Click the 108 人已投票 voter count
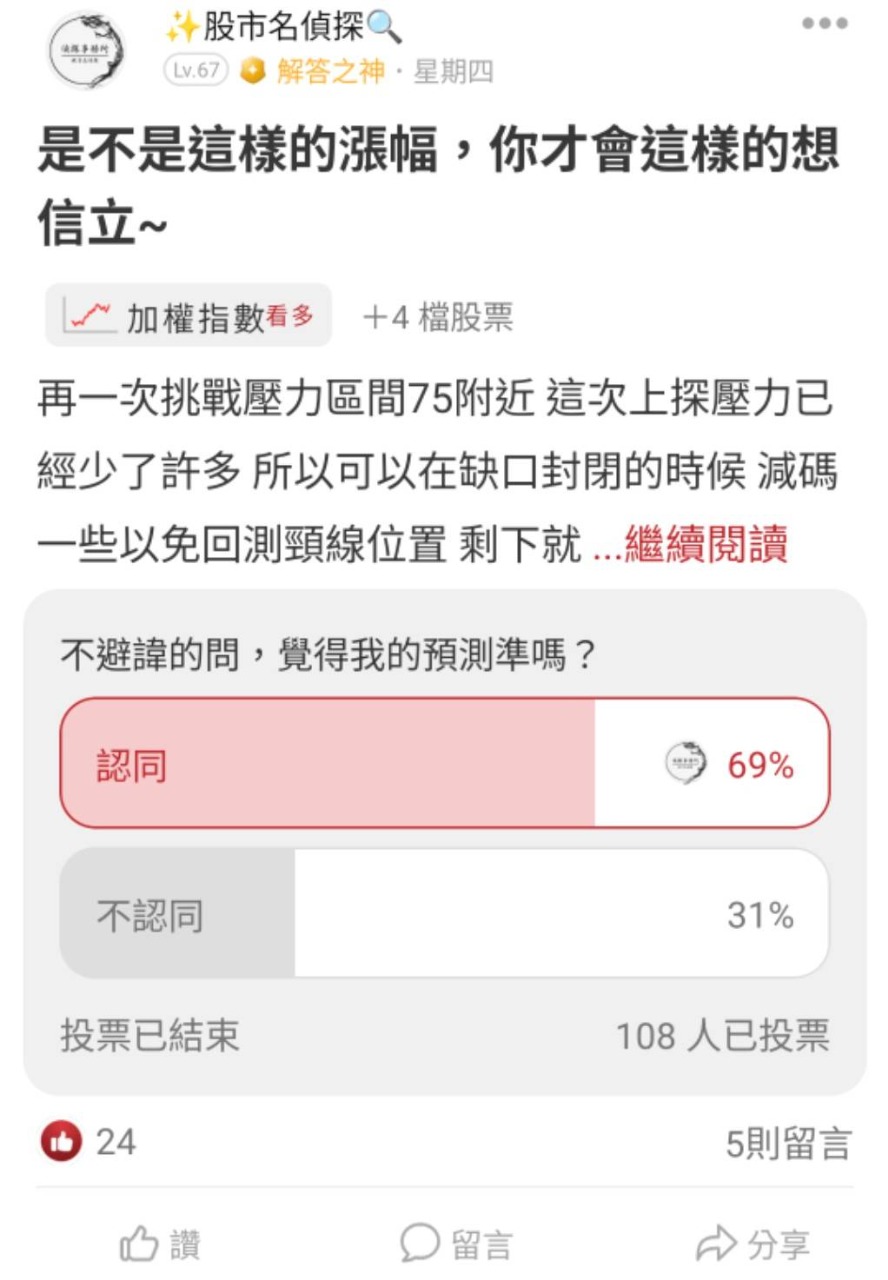 point(722,1037)
